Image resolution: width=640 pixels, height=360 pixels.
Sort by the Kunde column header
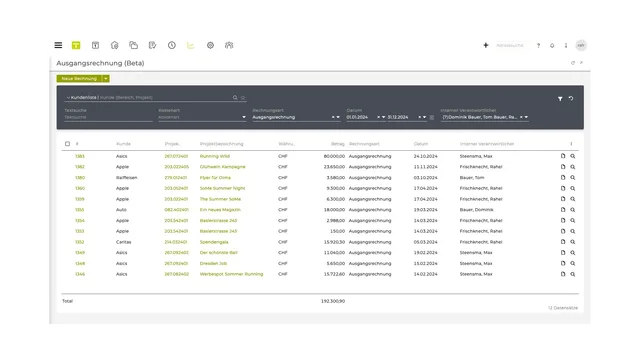point(123,144)
